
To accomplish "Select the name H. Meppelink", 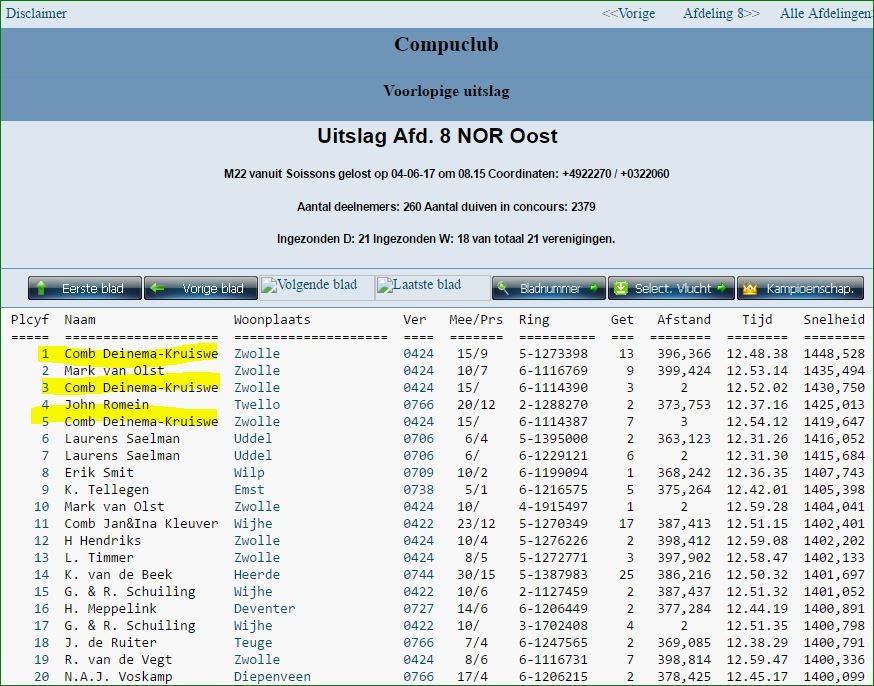I will pyautogui.click(x=110, y=609).
